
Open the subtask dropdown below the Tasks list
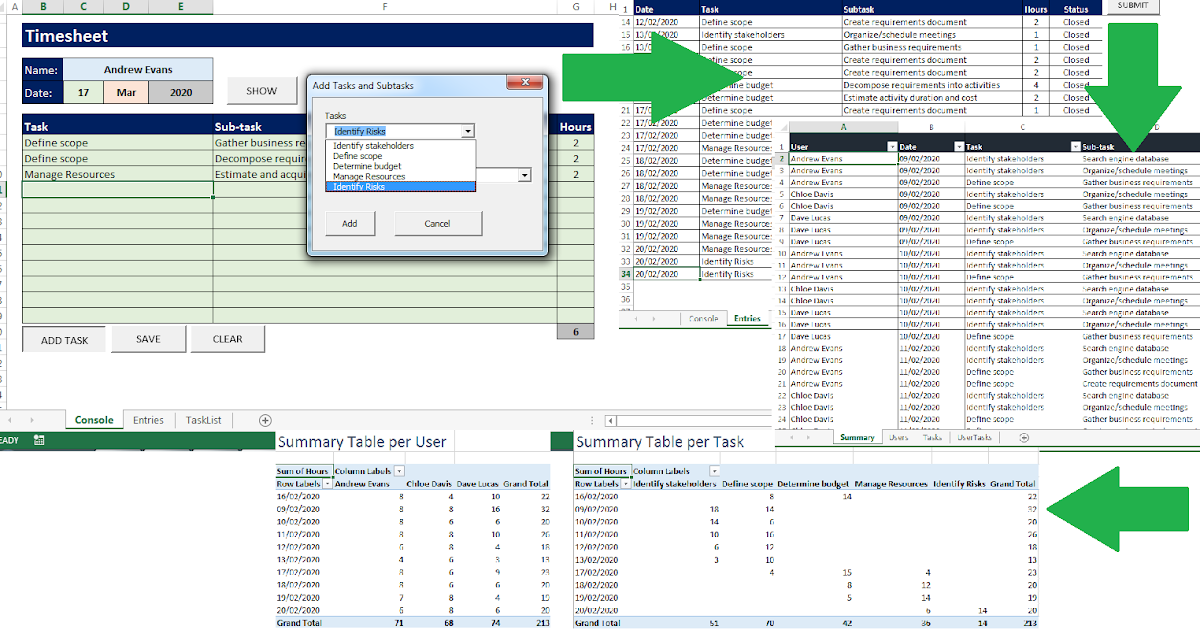[525, 175]
